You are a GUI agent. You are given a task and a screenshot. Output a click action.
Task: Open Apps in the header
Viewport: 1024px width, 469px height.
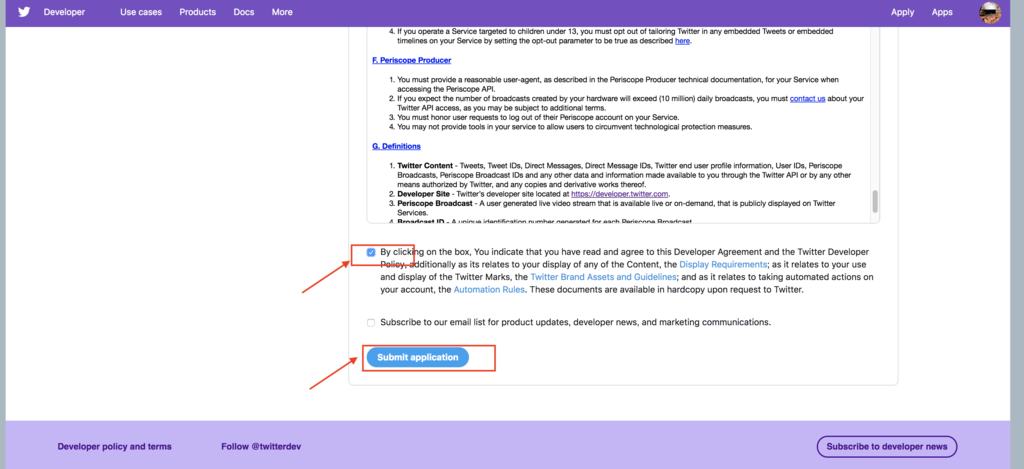point(942,12)
